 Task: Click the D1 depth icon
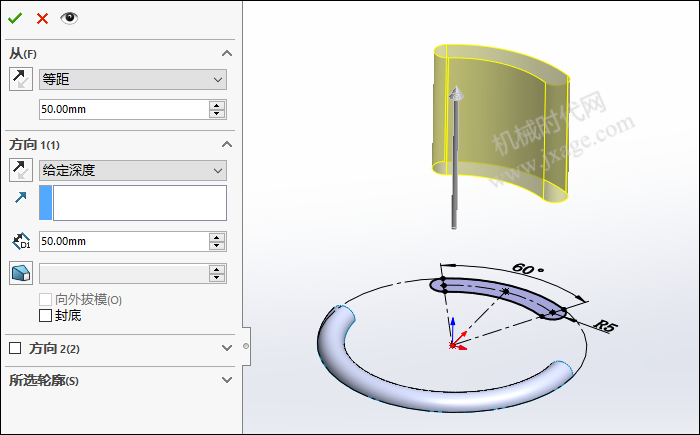21,241
